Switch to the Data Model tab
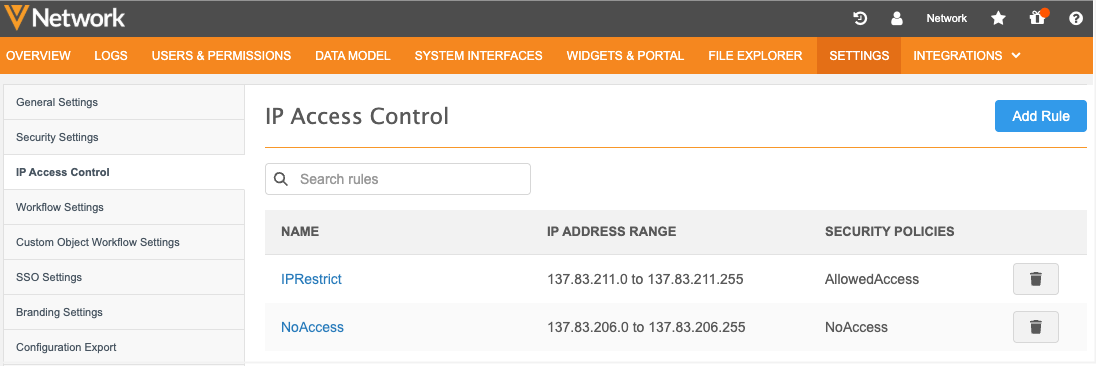The width and height of the screenshot is (1096, 366). point(352,56)
